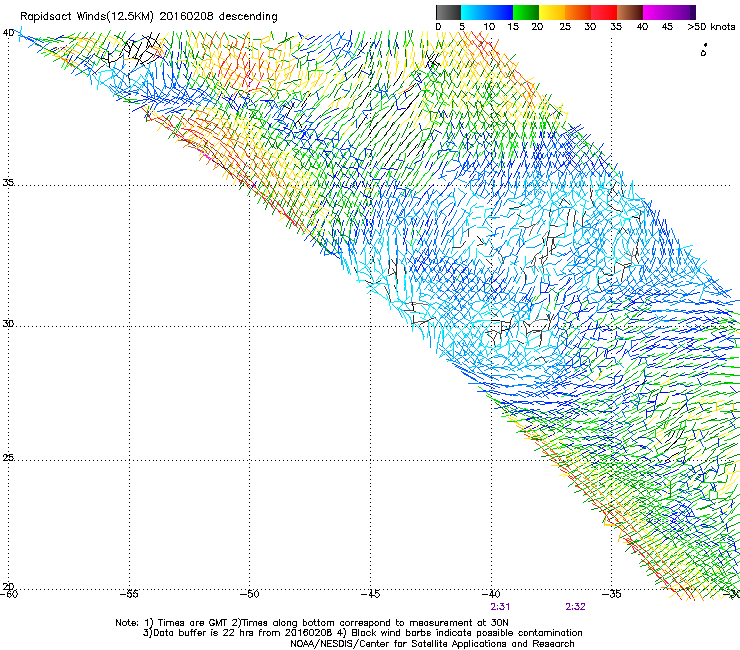The height and width of the screenshot is (650, 740).
Task: Click the '45' label under the color legend
Action: tap(667, 27)
